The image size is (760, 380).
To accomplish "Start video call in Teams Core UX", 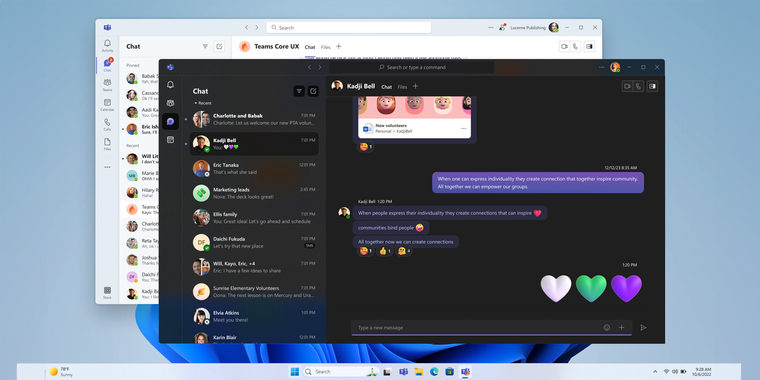I will (564, 47).
